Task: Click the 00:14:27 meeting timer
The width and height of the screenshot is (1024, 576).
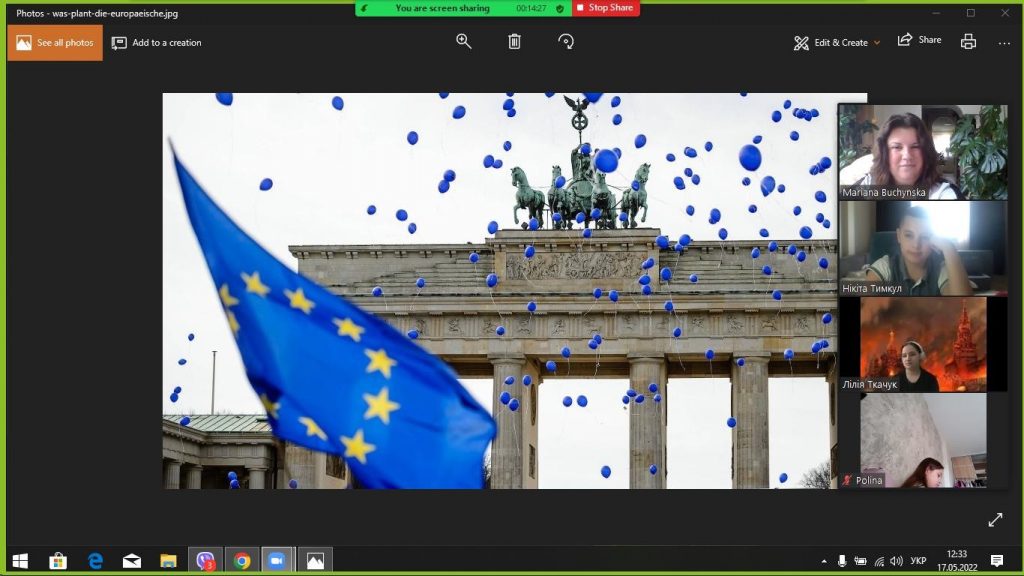Action: point(531,8)
